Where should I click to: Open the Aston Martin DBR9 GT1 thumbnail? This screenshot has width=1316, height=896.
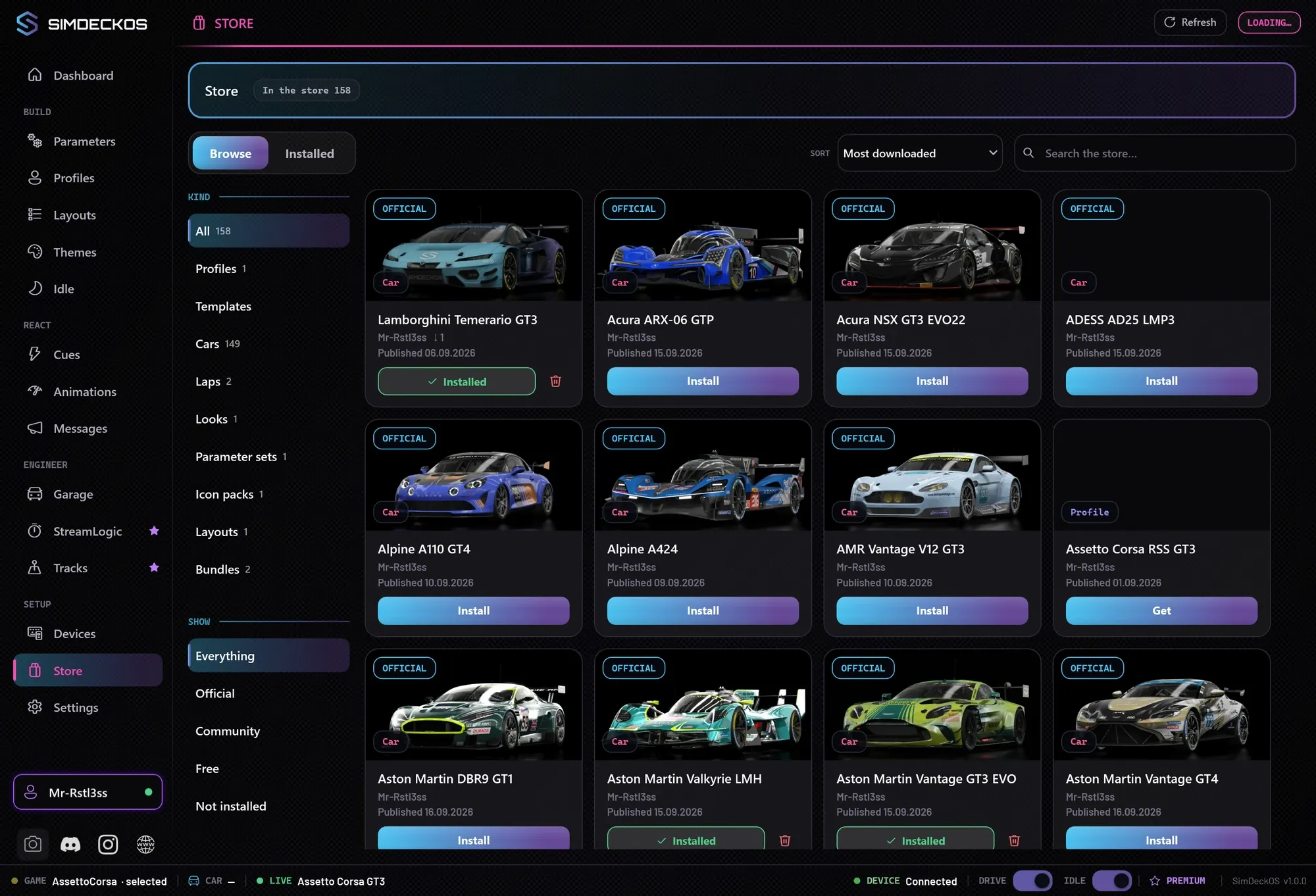[473, 705]
